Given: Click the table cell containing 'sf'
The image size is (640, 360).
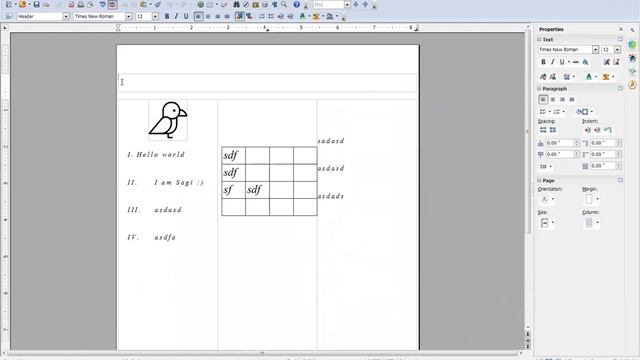Looking at the screenshot, I should click(x=233, y=190).
